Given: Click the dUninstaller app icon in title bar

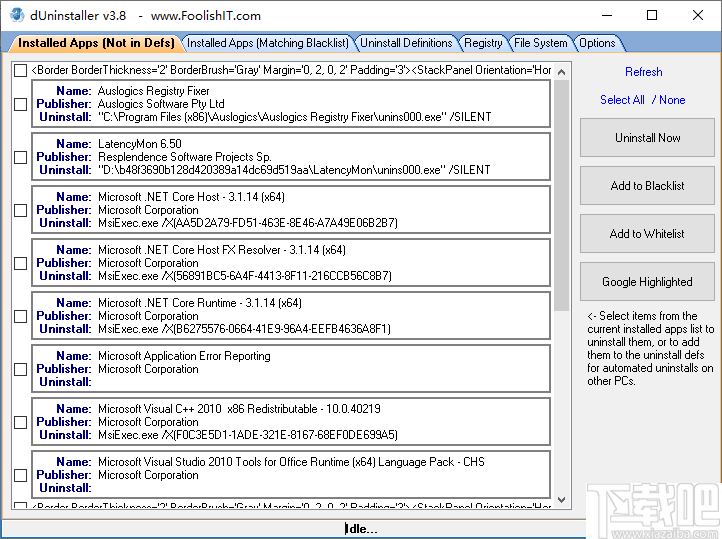Looking at the screenshot, I should (x=17, y=15).
